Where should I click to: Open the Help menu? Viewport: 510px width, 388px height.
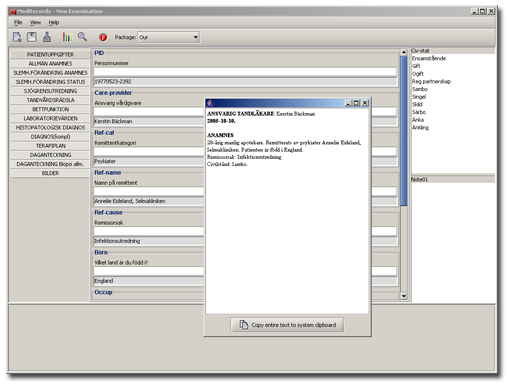54,23
